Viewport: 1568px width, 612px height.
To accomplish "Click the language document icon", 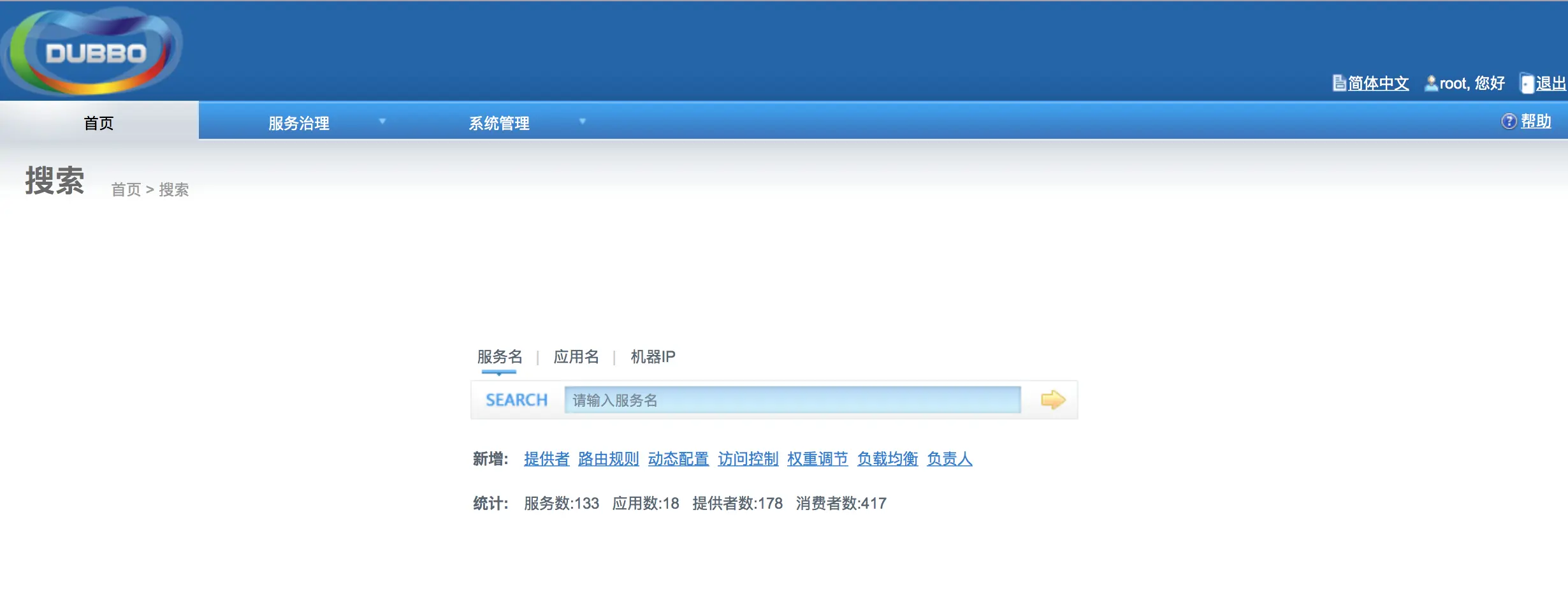I will (x=1339, y=83).
